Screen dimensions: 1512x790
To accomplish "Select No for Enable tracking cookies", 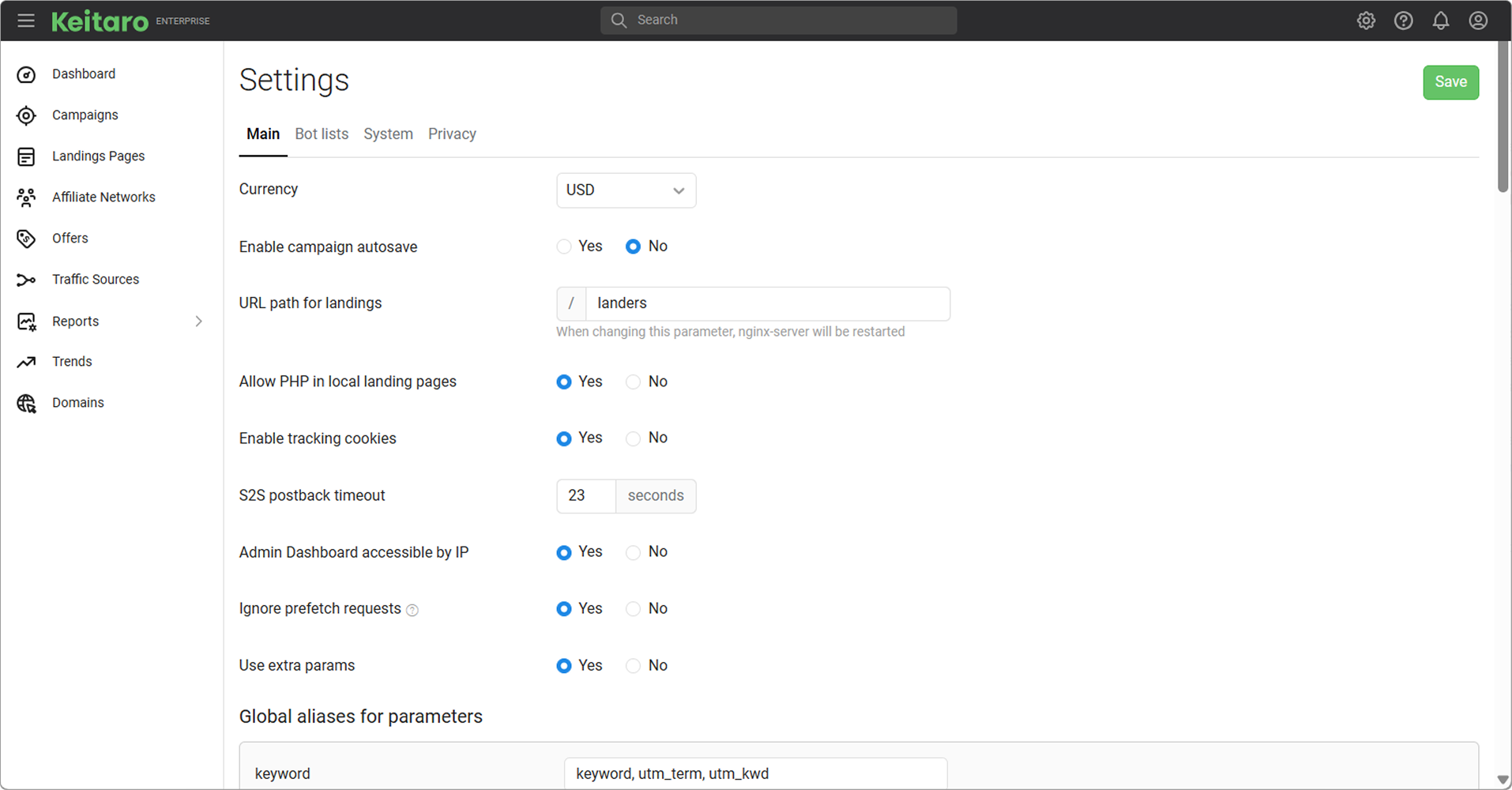I will click(633, 438).
